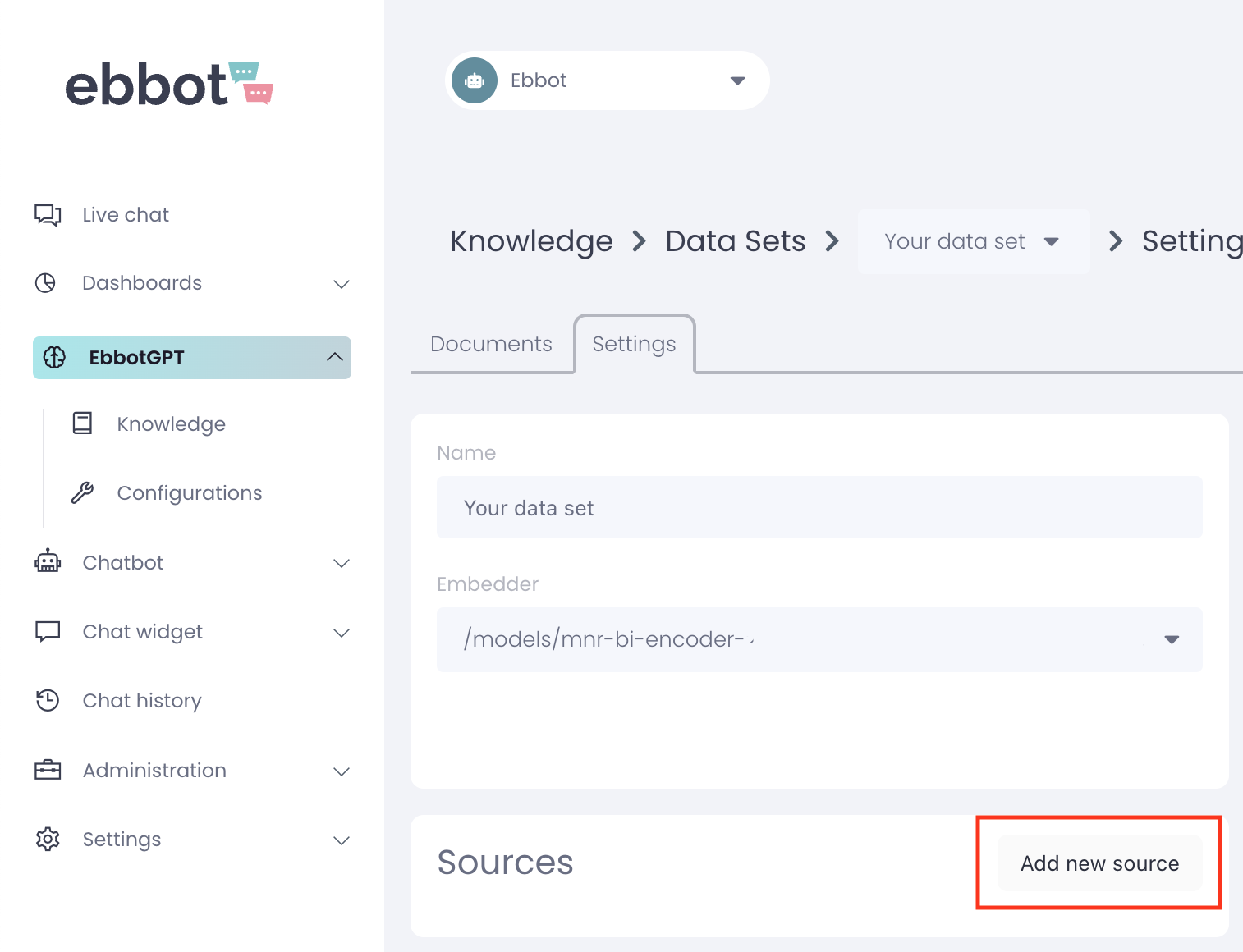
Task: Click the Add new source button
Action: click(1099, 863)
